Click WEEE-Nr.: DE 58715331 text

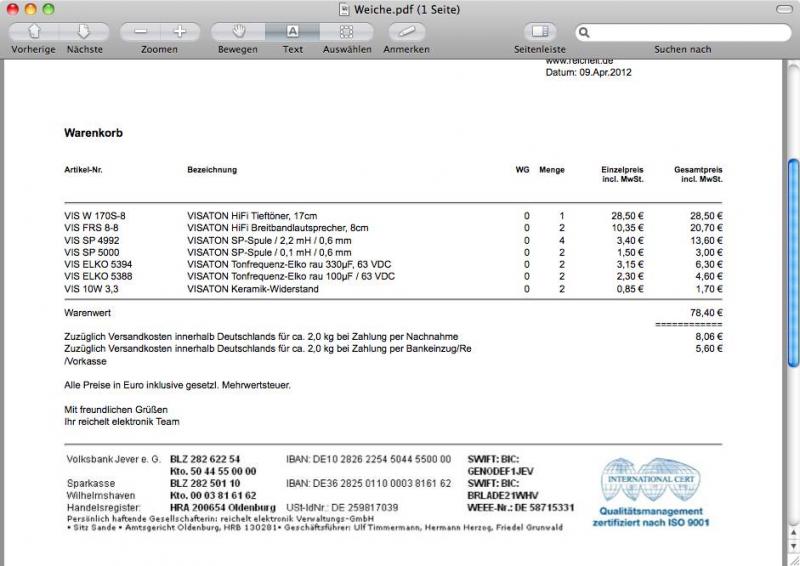[x=520, y=508]
